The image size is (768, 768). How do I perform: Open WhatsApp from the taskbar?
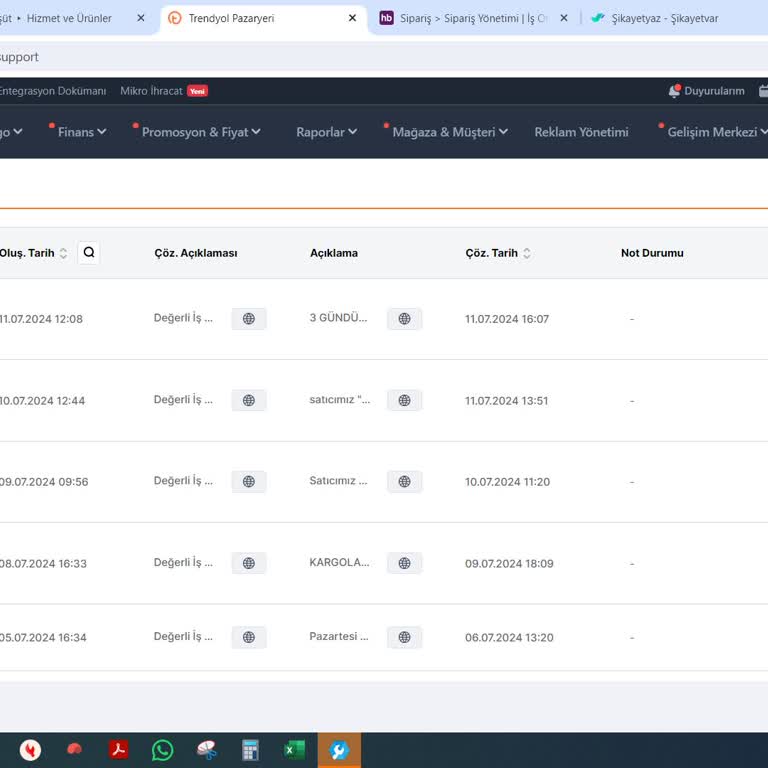pos(162,750)
